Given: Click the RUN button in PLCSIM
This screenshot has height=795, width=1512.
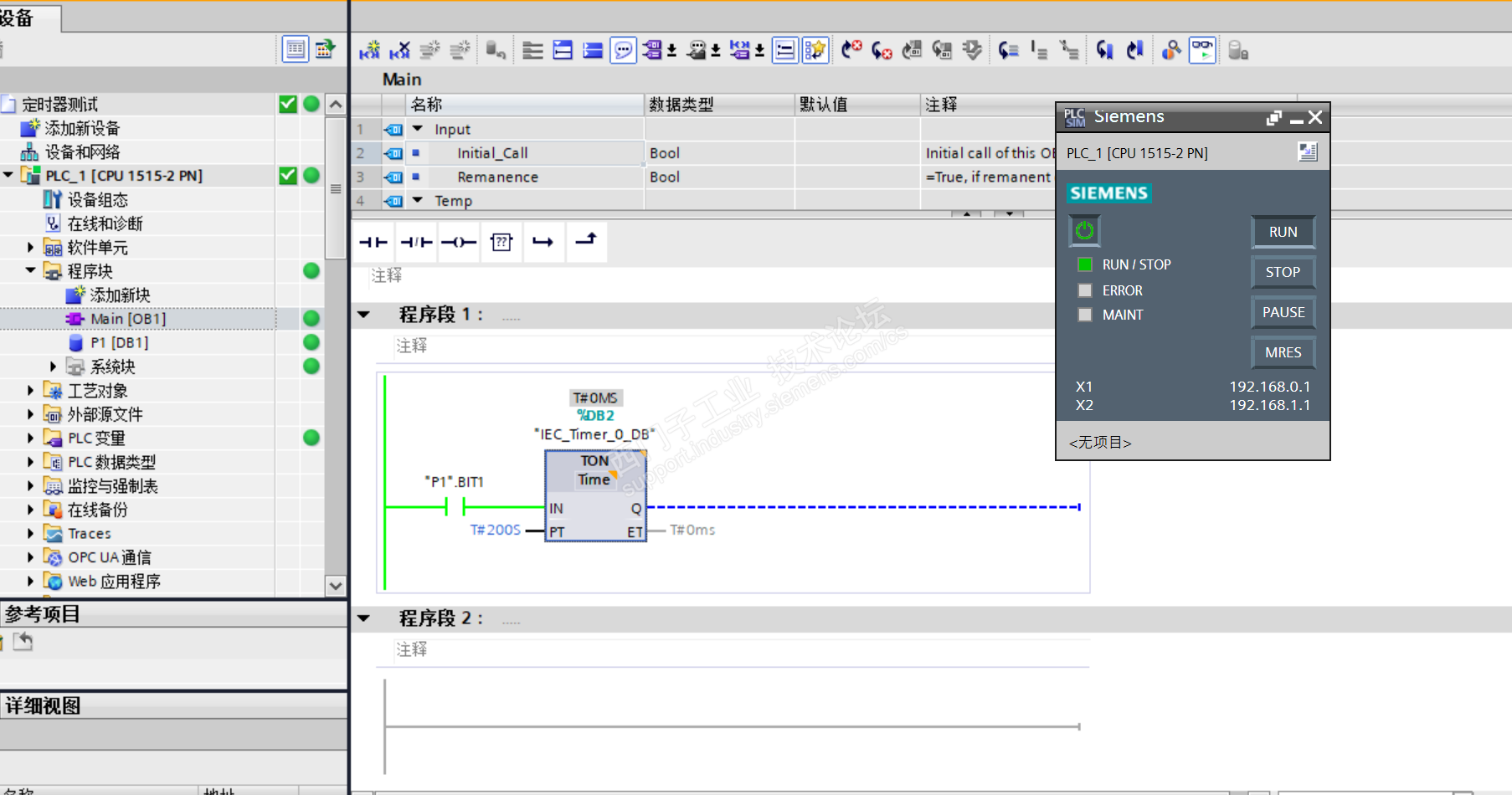Looking at the screenshot, I should click(x=1283, y=232).
